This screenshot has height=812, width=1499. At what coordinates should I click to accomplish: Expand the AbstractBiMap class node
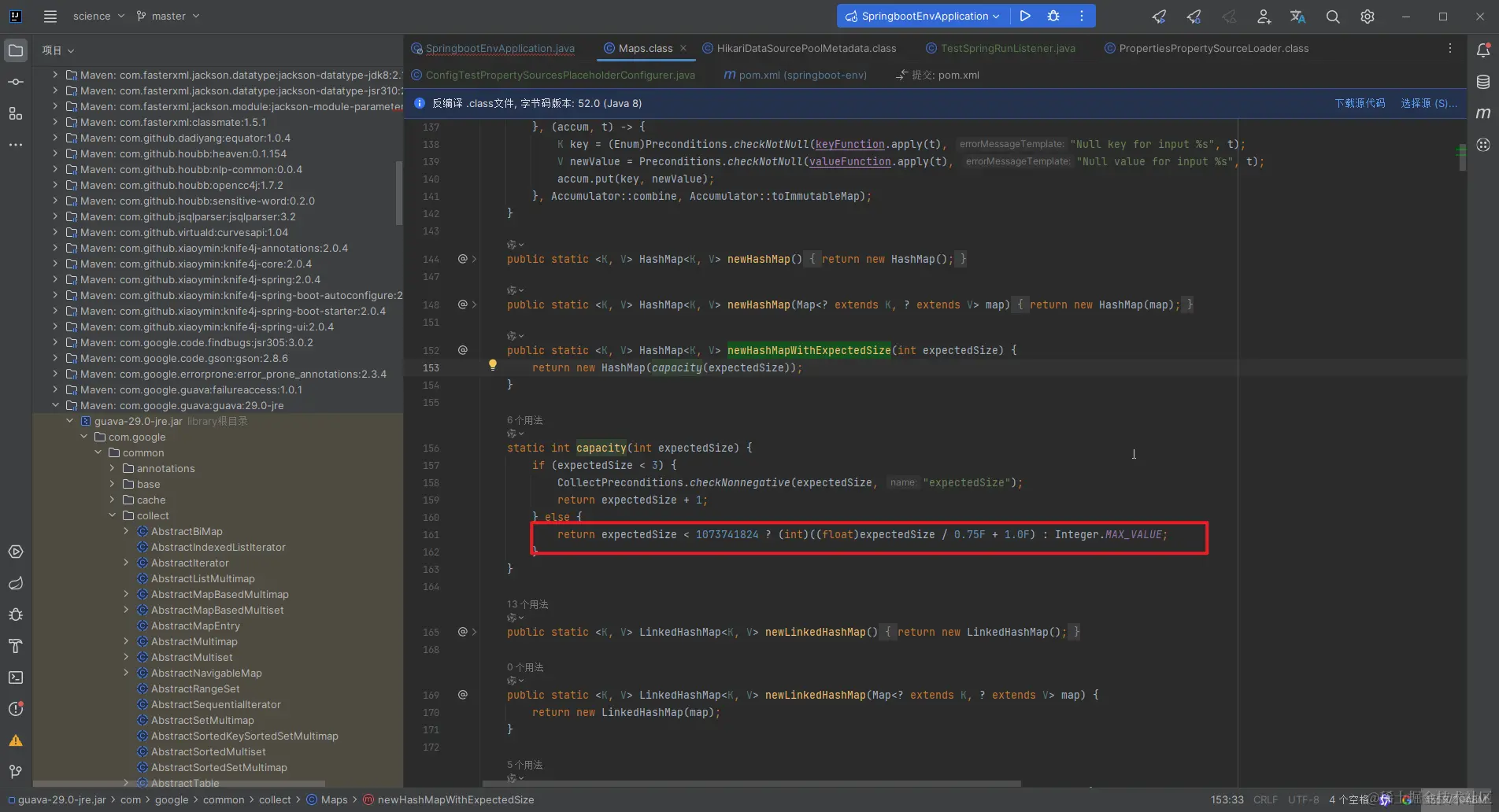pos(126,531)
